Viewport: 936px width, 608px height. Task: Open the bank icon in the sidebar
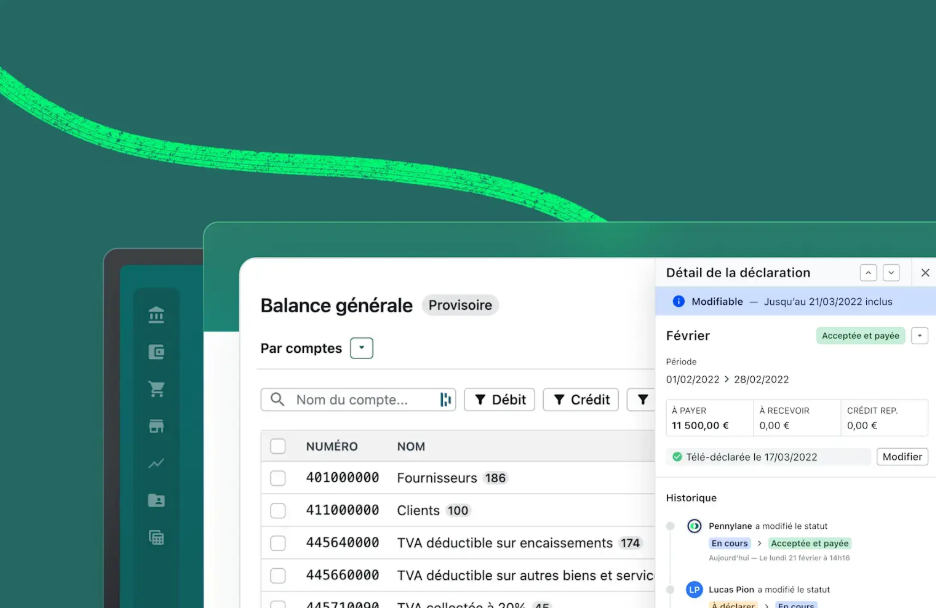(156, 316)
